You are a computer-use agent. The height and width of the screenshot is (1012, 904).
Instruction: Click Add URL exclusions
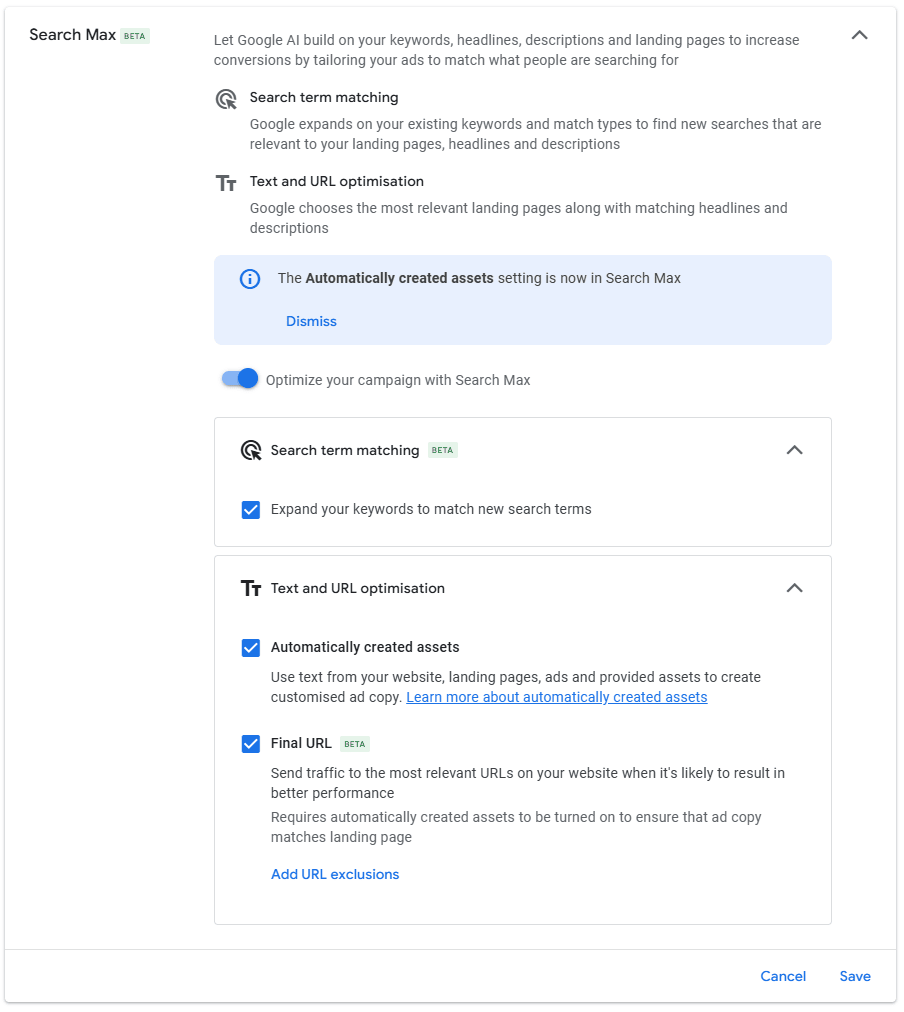click(335, 874)
